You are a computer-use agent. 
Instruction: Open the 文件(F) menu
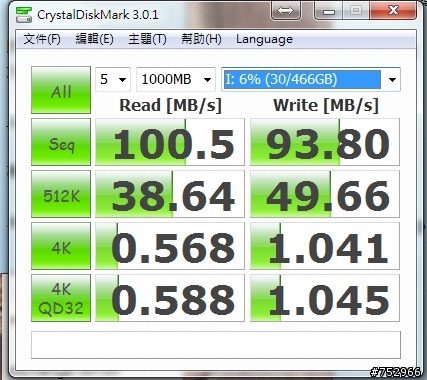click(x=42, y=39)
